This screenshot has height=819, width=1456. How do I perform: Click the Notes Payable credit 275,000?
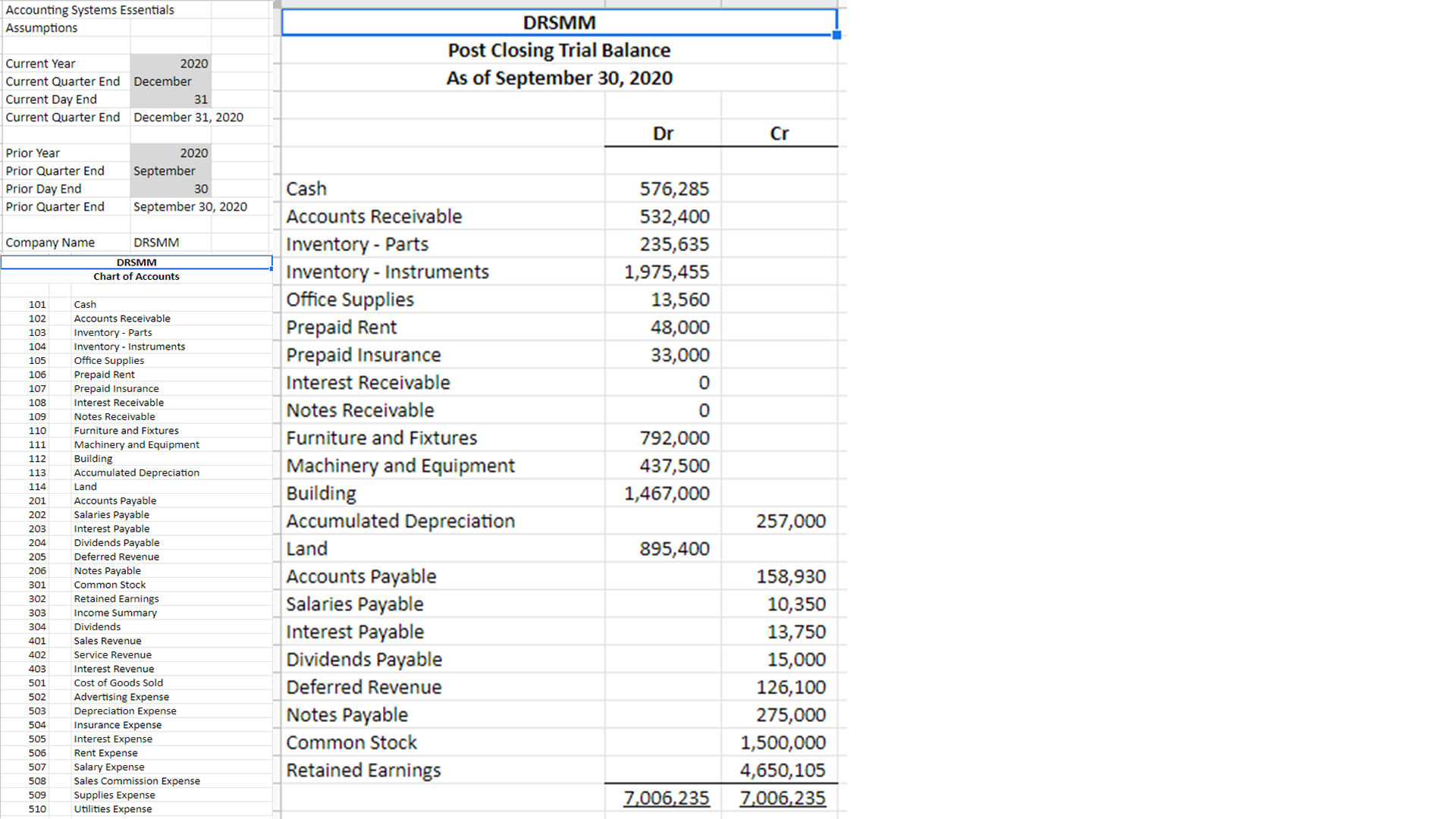pos(790,715)
